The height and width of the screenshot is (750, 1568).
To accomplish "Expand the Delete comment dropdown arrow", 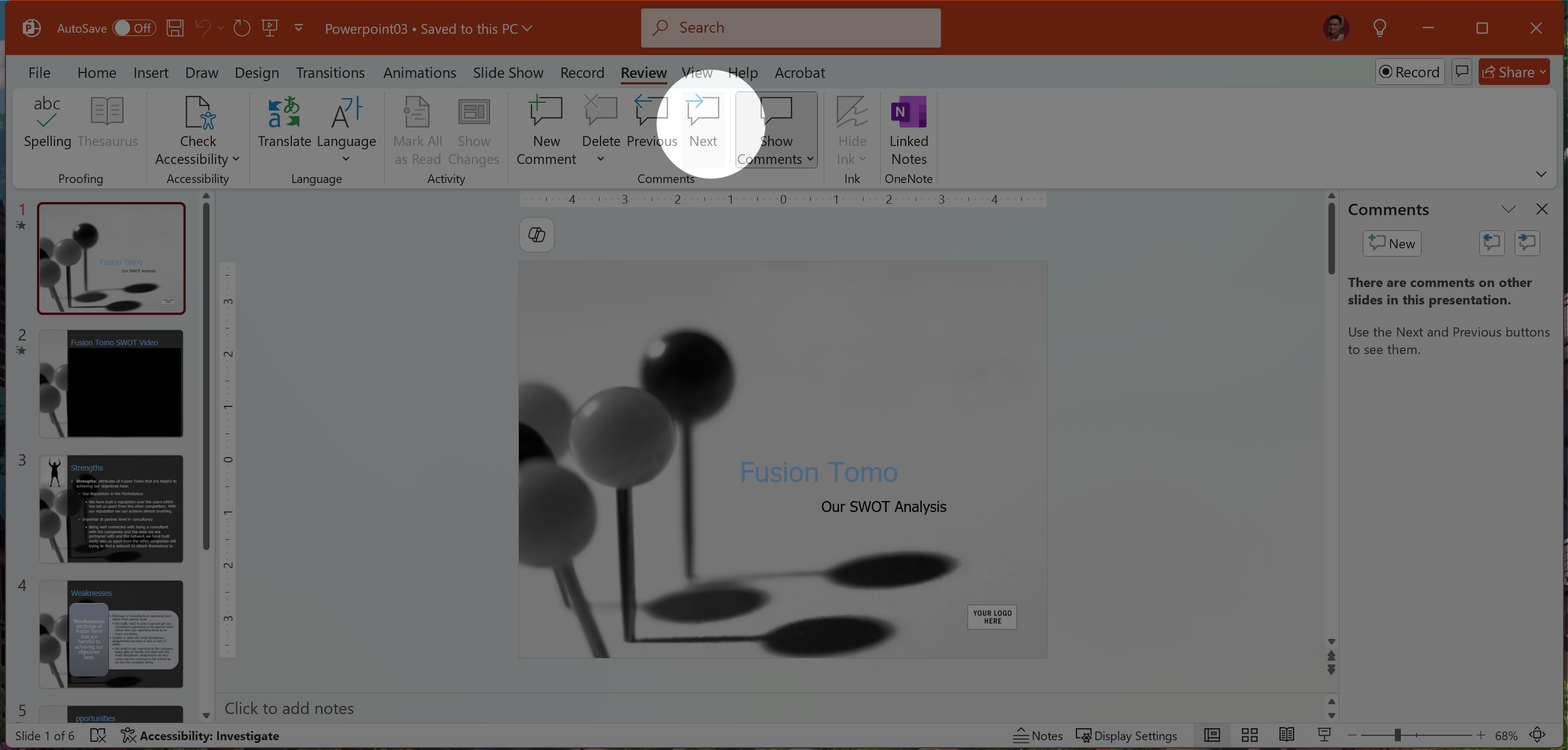I will coord(600,160).
